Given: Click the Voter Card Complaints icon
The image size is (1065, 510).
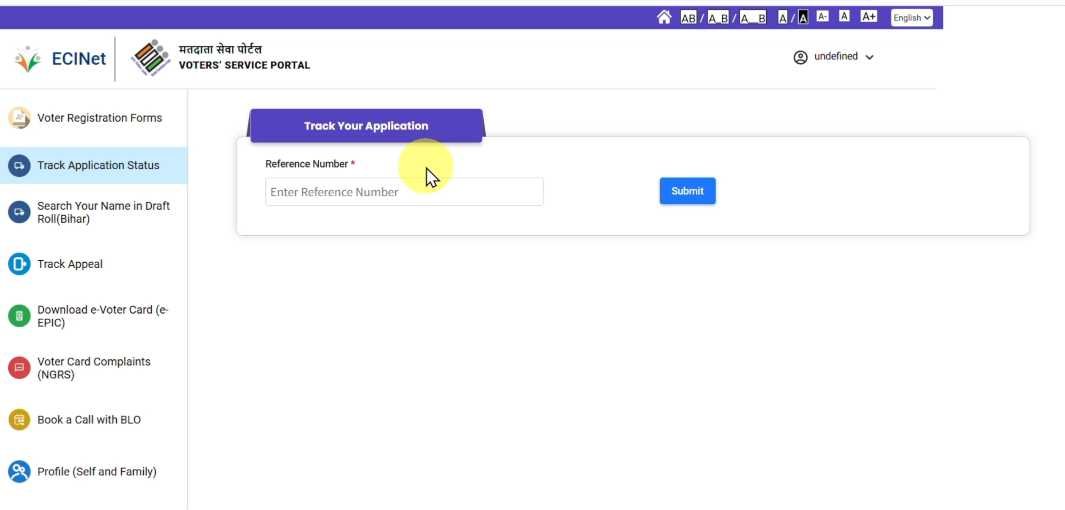Looking at the screenshot, I should [x=19, y=368].
